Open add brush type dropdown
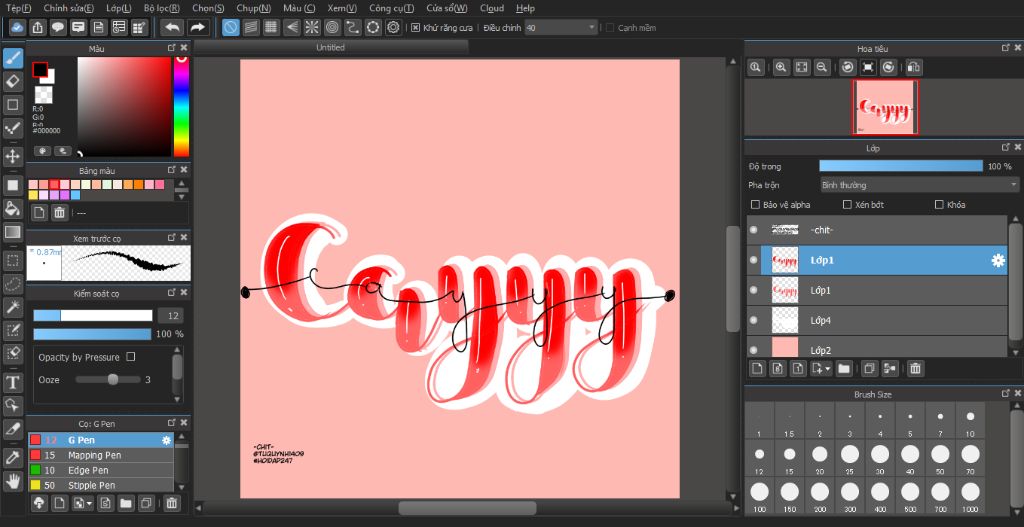Screen dimensions: 1024x527 (89, 503)
